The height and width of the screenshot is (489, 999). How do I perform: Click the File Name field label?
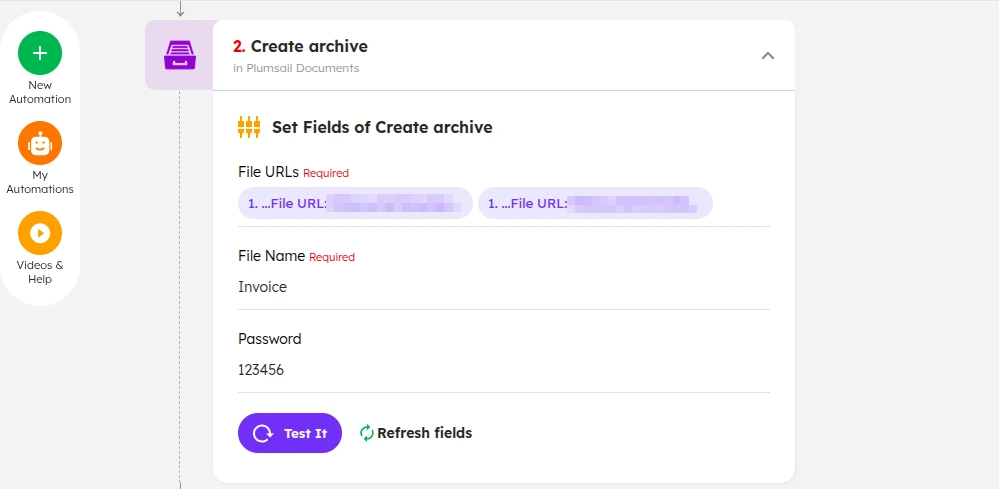pos(271,256)
